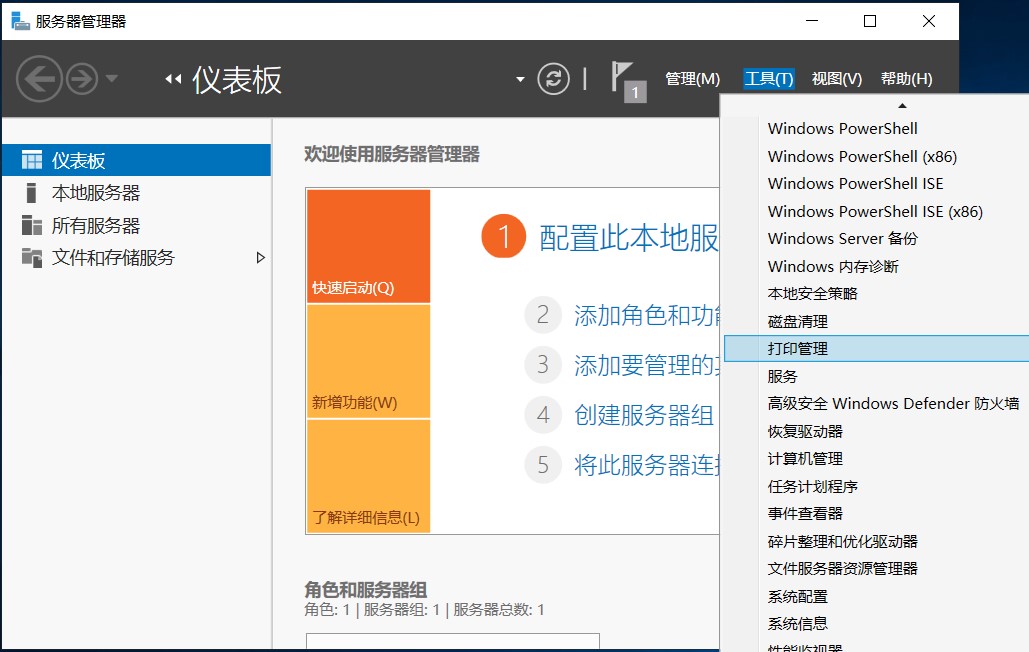Open the notifications flag icon
This screenshot has height=652, width=1029.
[x=629, y=81]
